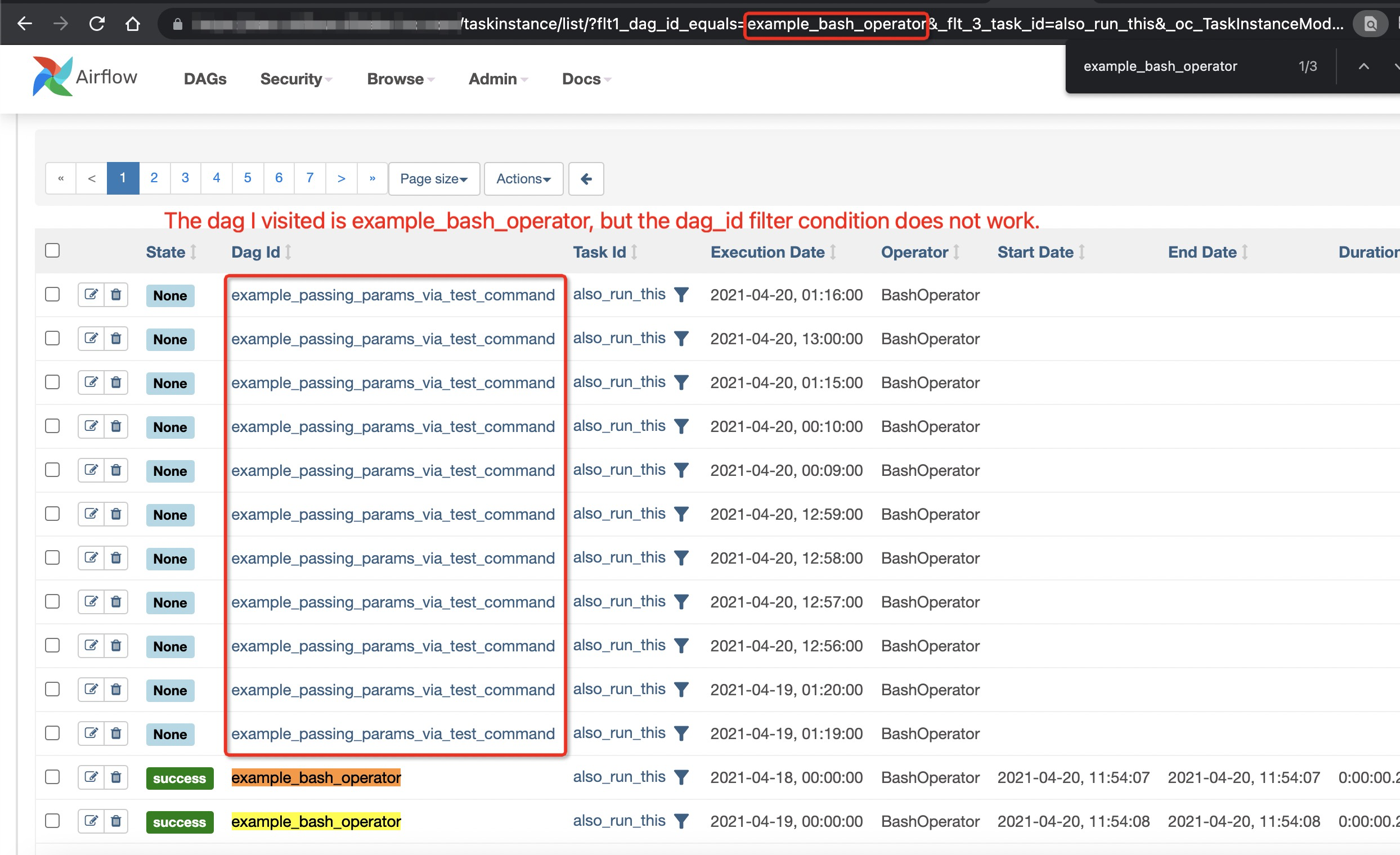Screen dimensions: 1400x855
Task: Click the next page arrow
Action: point(341,178)
